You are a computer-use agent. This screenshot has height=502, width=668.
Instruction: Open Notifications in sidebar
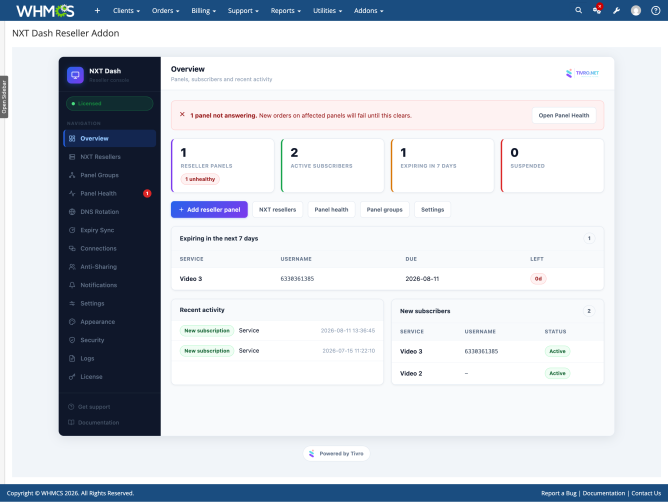click(109, 285)
